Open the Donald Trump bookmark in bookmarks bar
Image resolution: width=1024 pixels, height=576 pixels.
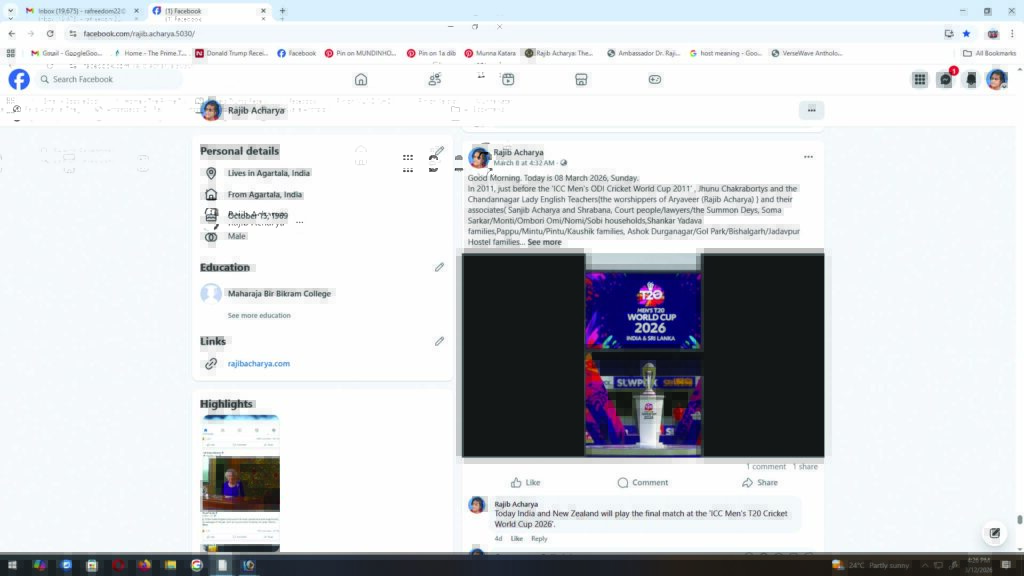point(231,53)
